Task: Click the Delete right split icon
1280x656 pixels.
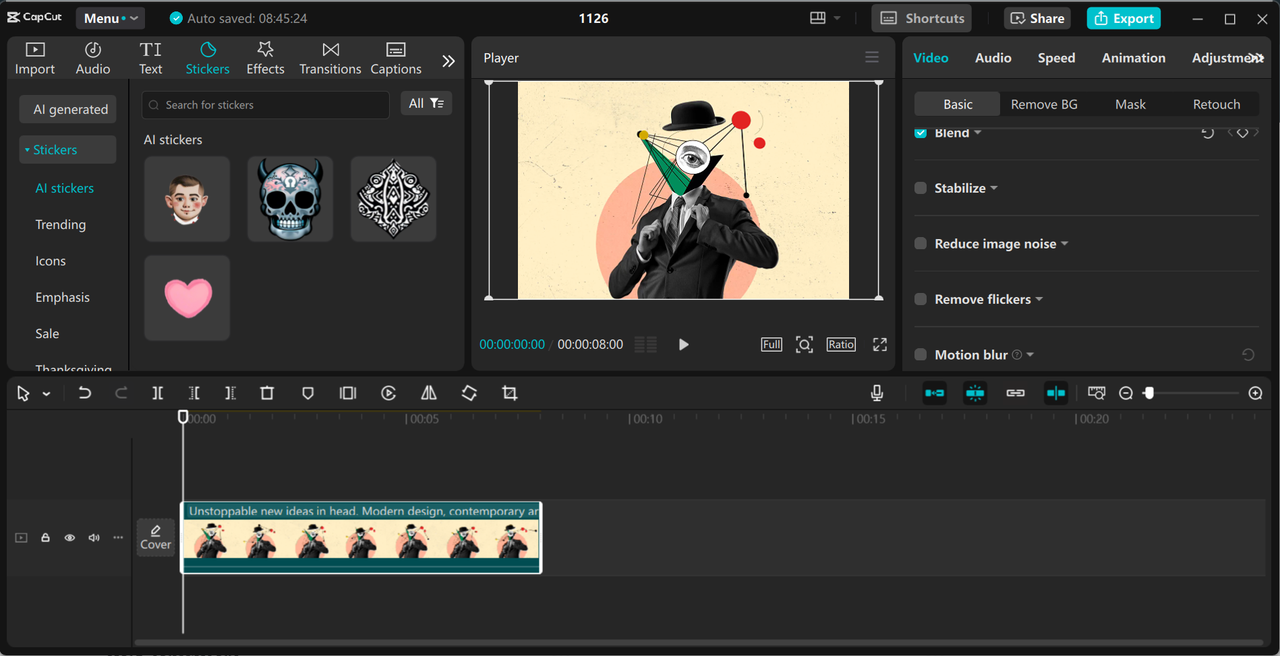Action: (230, 393)
